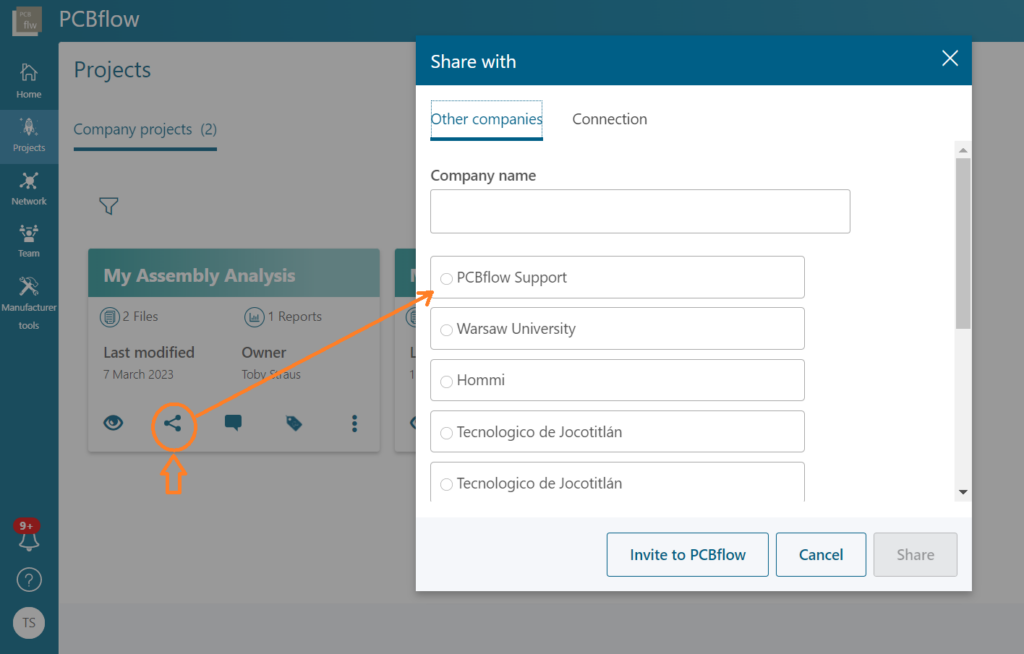Click the Projects page heading
This screenshot has height=654, width=1024.
(112, 70)
